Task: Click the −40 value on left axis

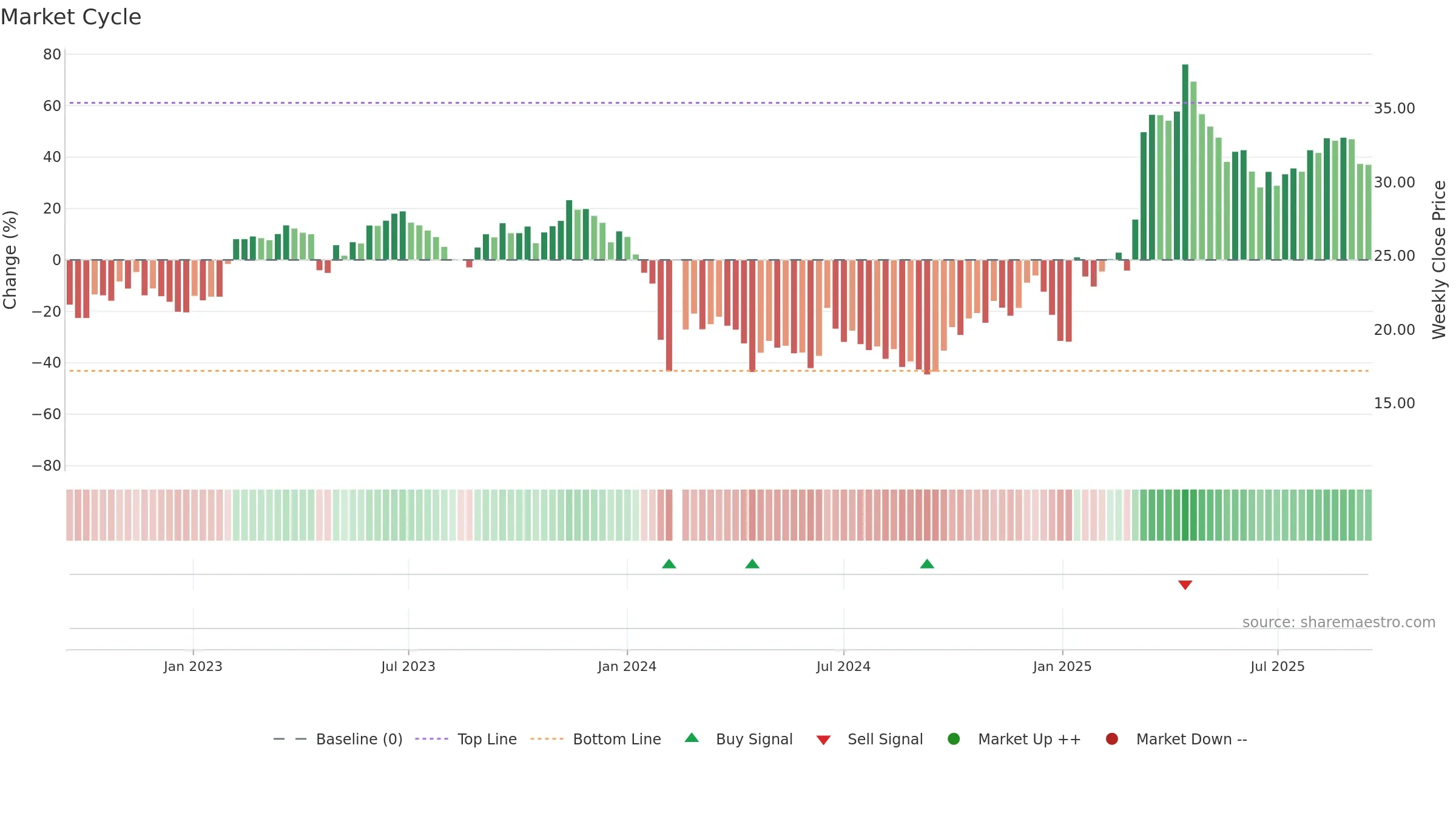Action: pos(47,363)
